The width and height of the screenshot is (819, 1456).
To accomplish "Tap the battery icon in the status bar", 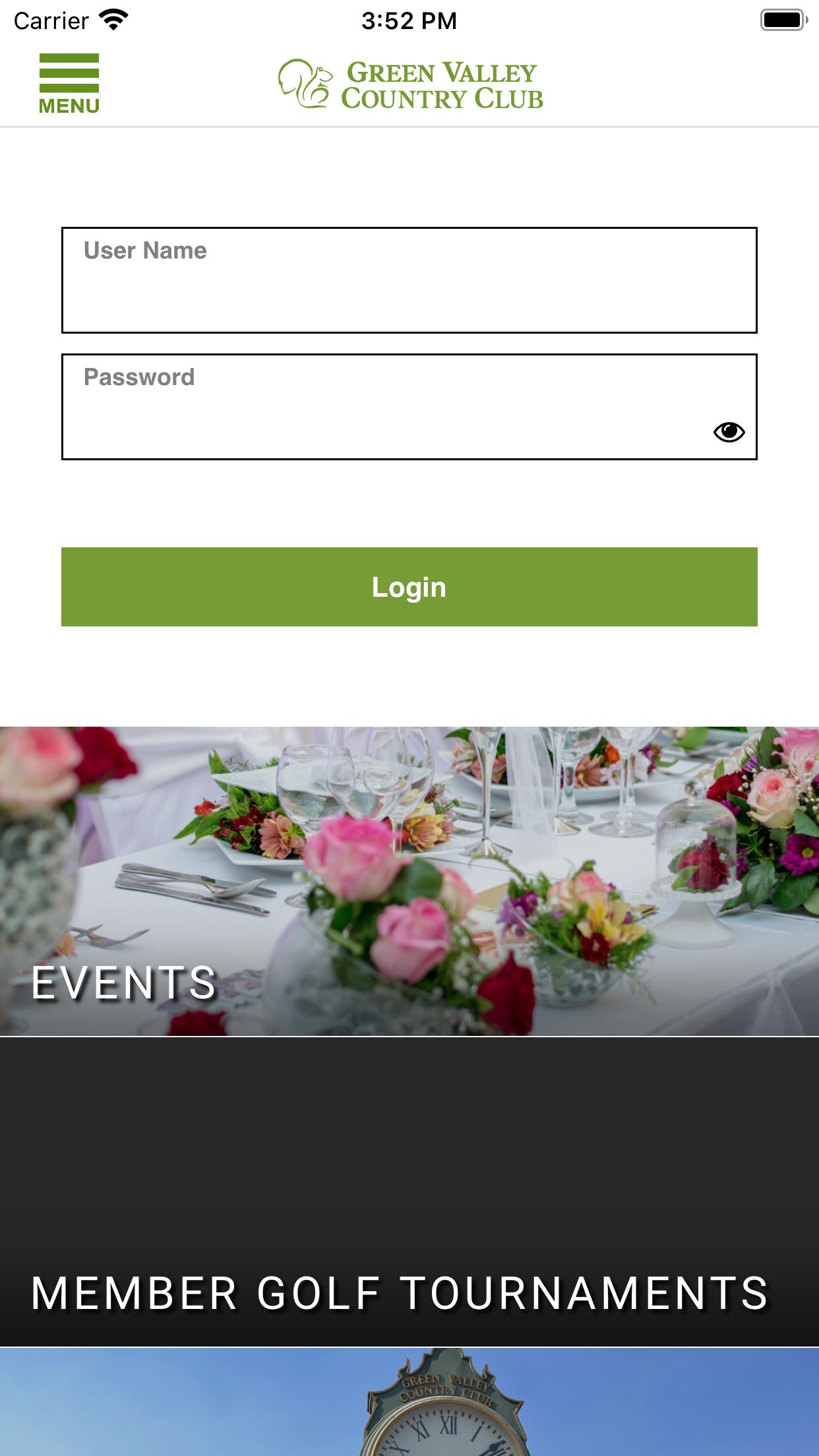I will [x=784, y=20].
